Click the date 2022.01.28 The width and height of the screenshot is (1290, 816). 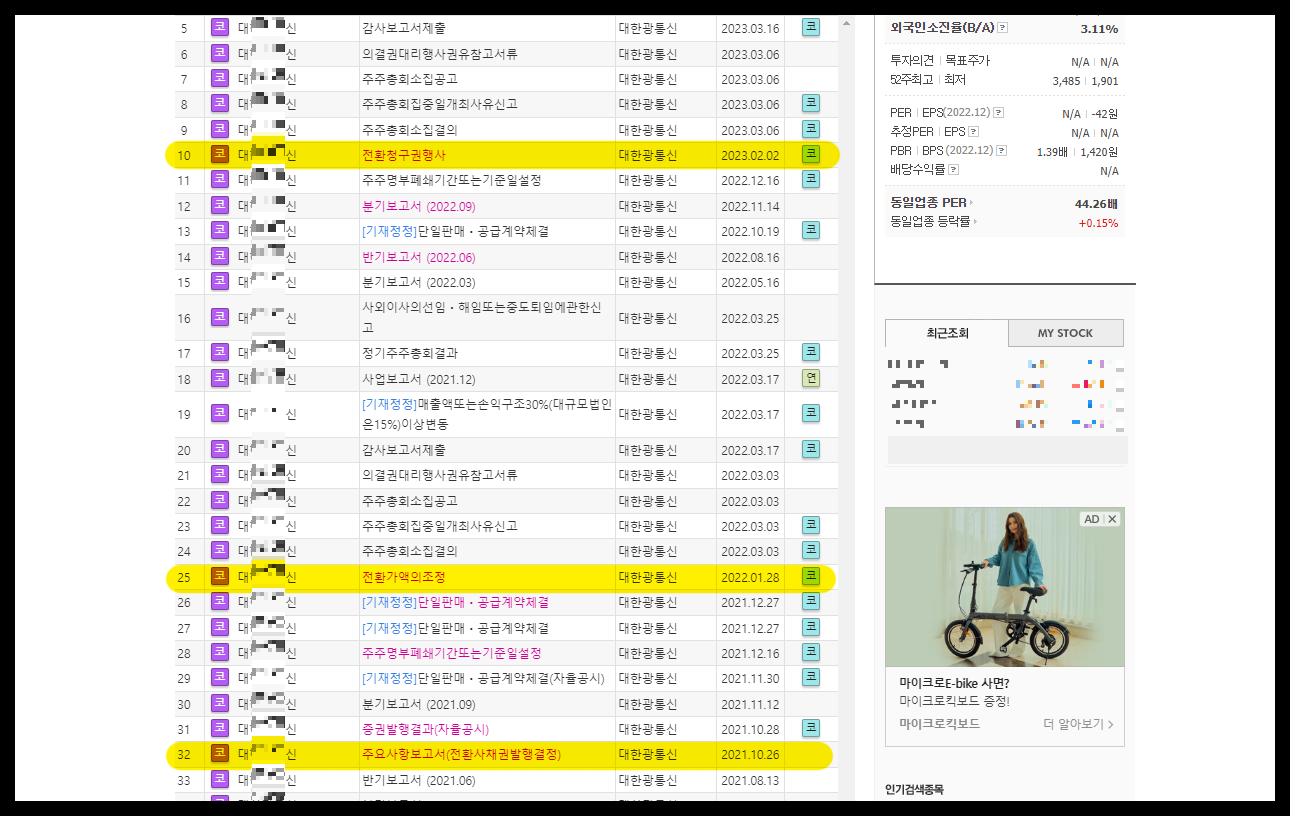(x=750, y=577)
